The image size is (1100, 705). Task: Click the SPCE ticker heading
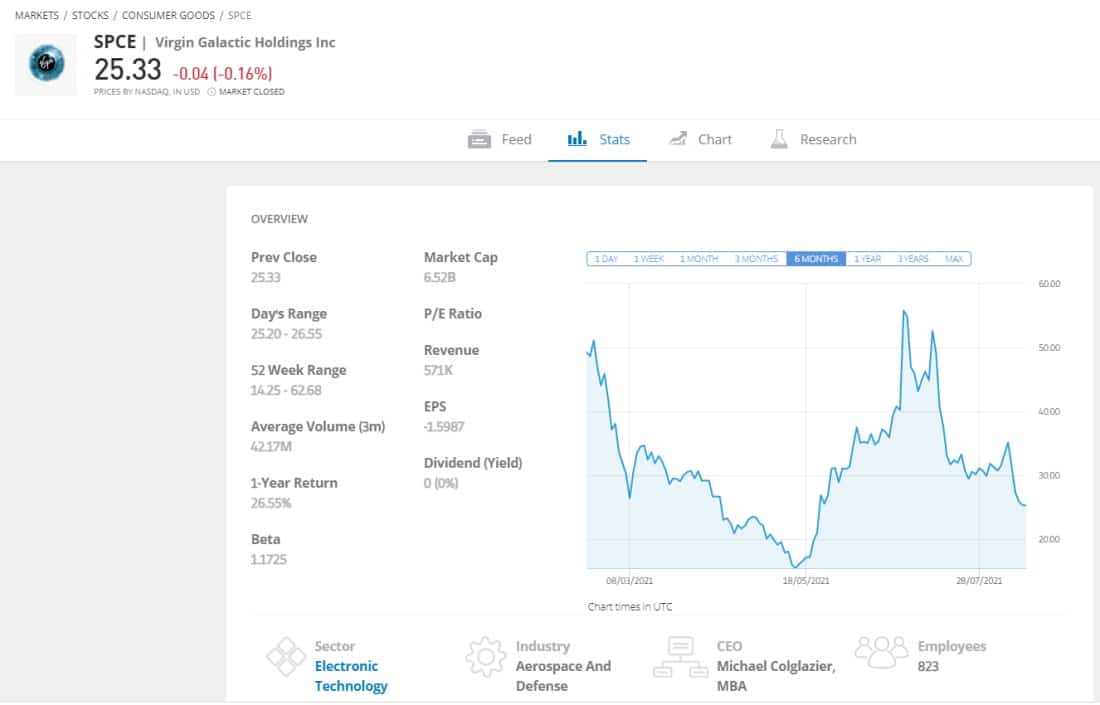(x=115, y=42)
